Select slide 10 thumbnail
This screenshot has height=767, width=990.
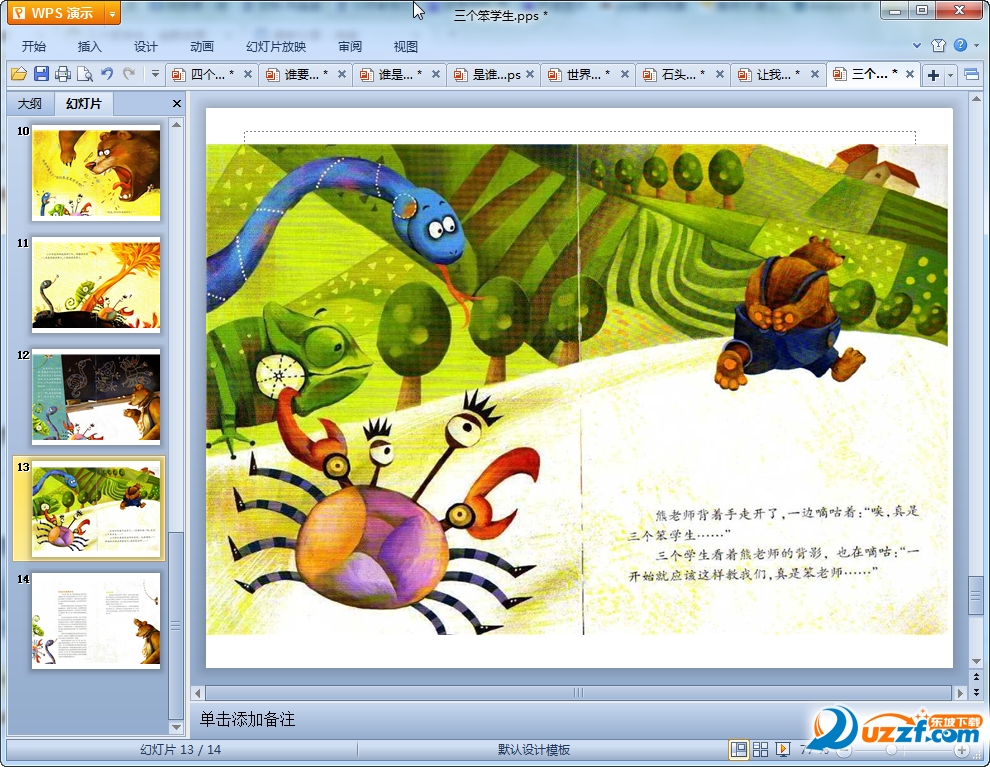coord(96,173)
